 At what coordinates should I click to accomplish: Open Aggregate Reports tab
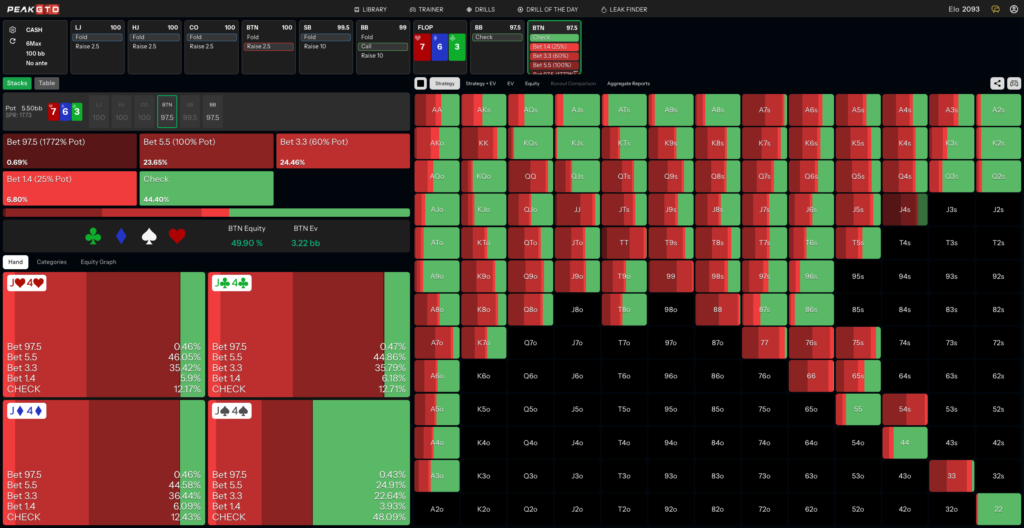tap(628, 84)
